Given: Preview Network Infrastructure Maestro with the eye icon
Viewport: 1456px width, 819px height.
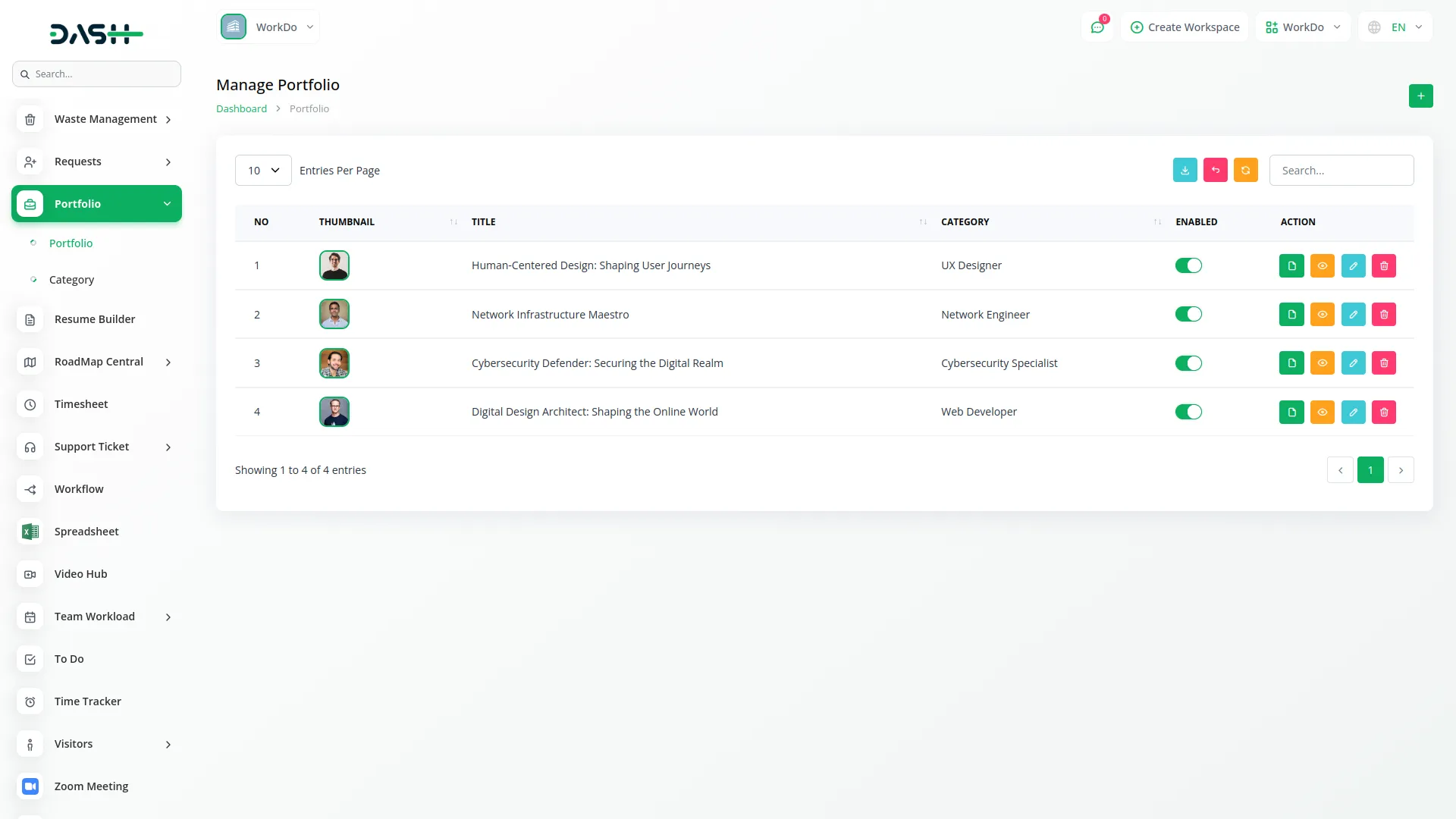Looking at the screenshot, I should pyautogui.click(x=1323, y=314).
